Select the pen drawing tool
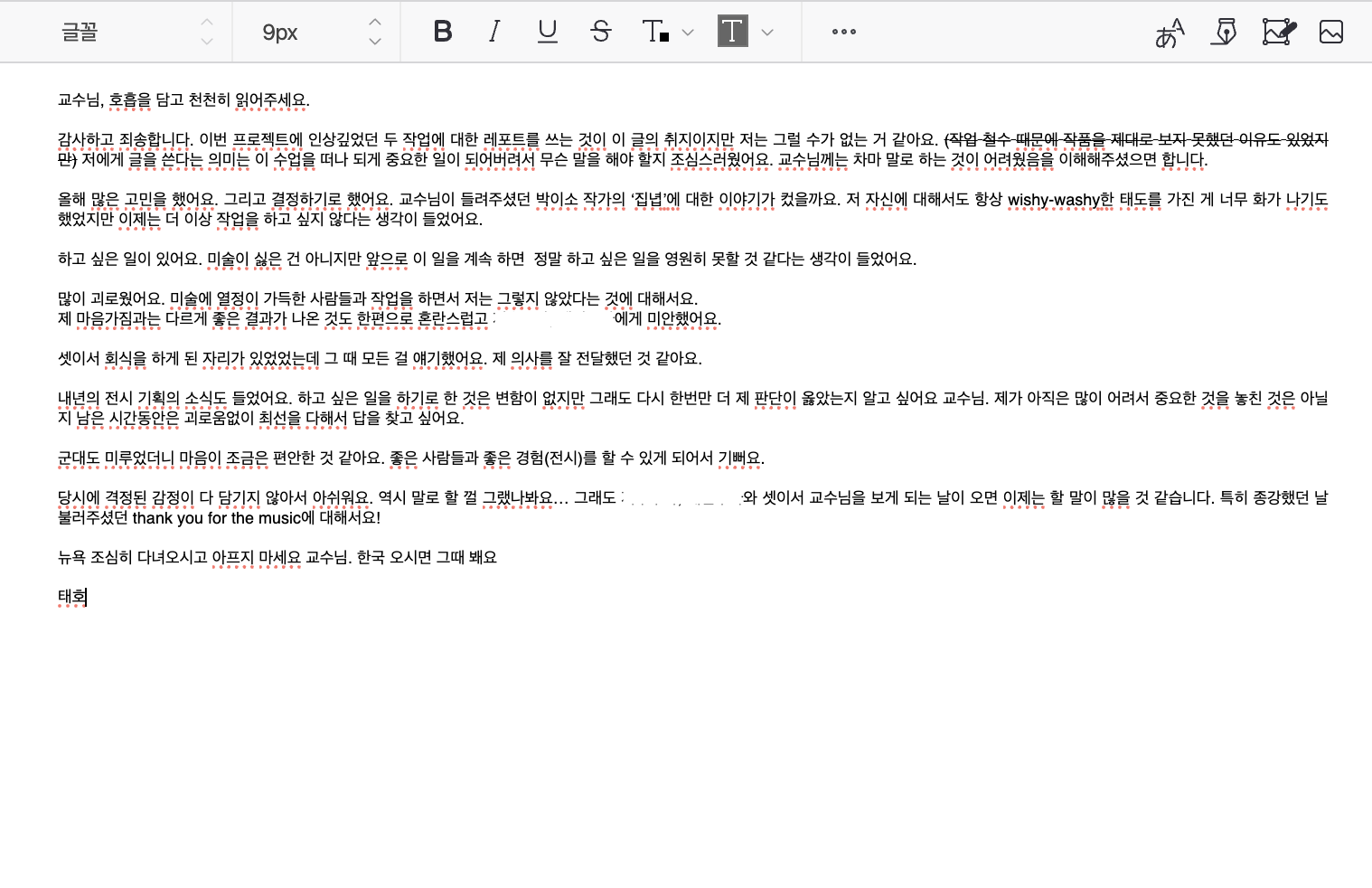Screen dimensions: 1372x888 pyautogui.click(x=1224, y=32)
